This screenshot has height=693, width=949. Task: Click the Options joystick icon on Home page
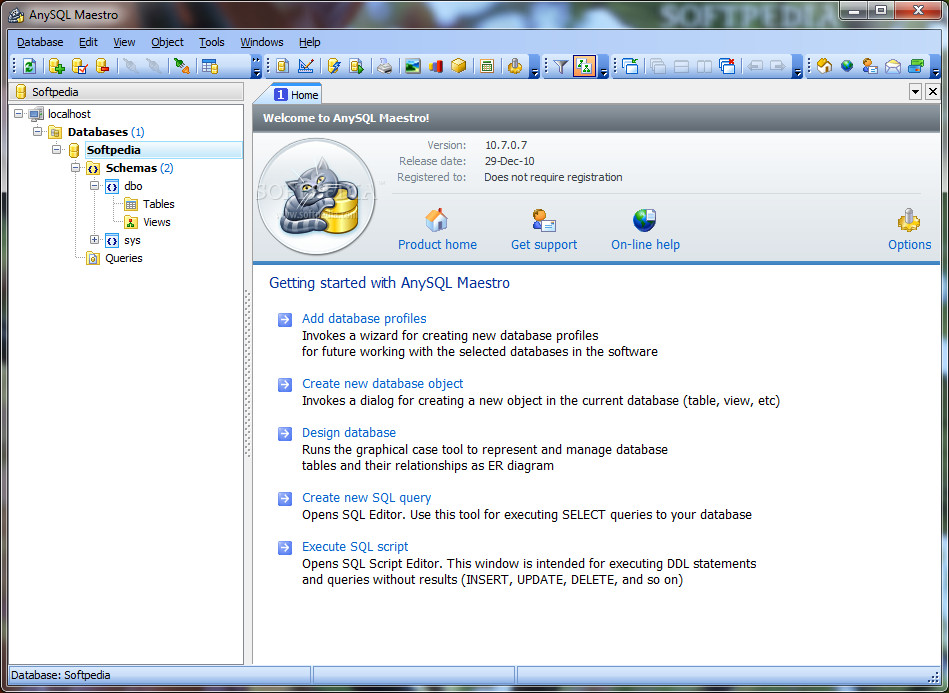[908, 220]
